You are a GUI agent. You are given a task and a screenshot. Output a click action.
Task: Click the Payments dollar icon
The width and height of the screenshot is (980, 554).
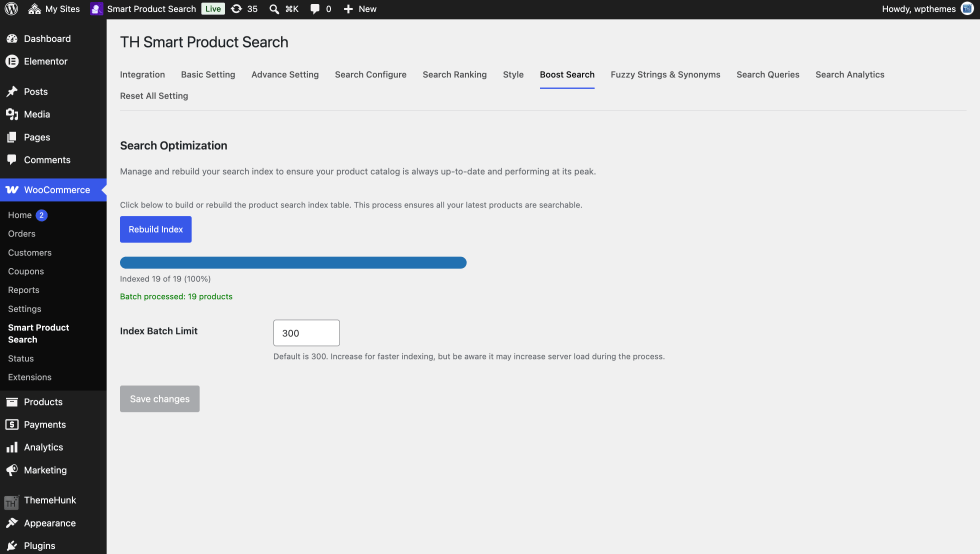point(12,425)
